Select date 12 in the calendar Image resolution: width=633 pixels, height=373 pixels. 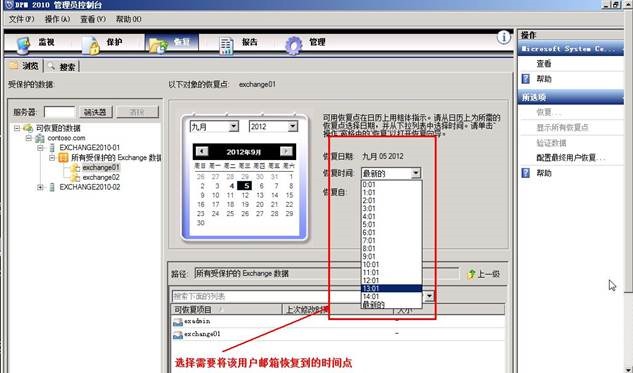coord(245,195)
